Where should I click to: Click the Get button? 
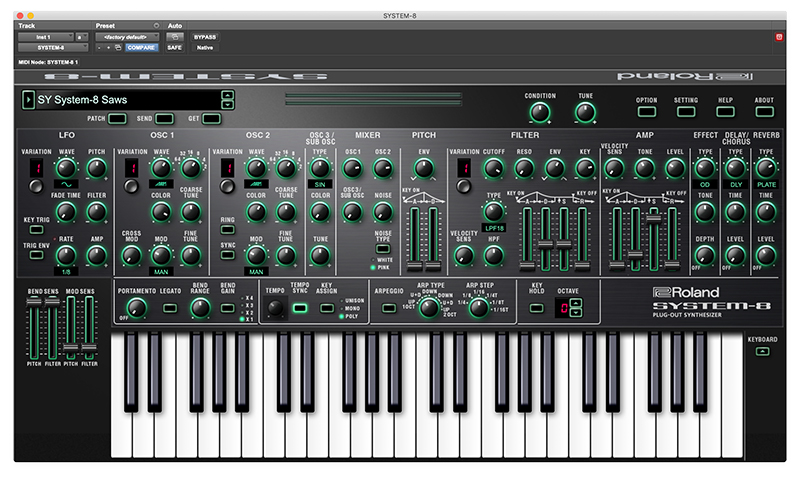(211, 119)
